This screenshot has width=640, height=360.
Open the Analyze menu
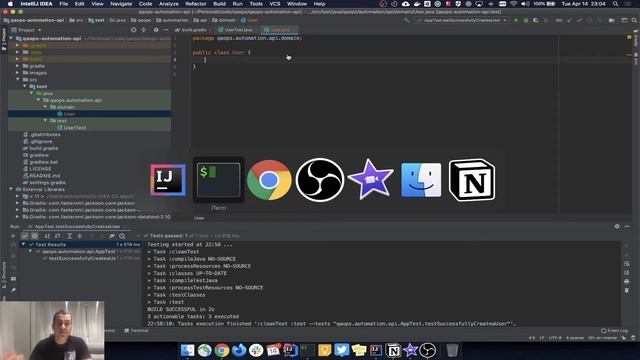(x=169, y=4)
